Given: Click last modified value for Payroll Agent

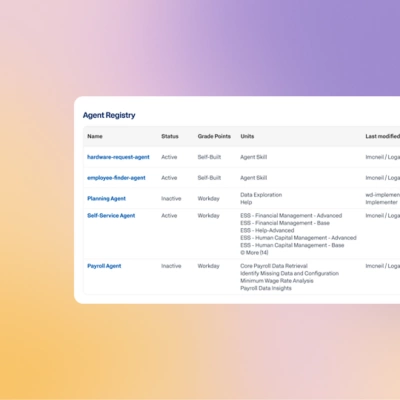Looking at the screenshot, I should coord(383,266).
